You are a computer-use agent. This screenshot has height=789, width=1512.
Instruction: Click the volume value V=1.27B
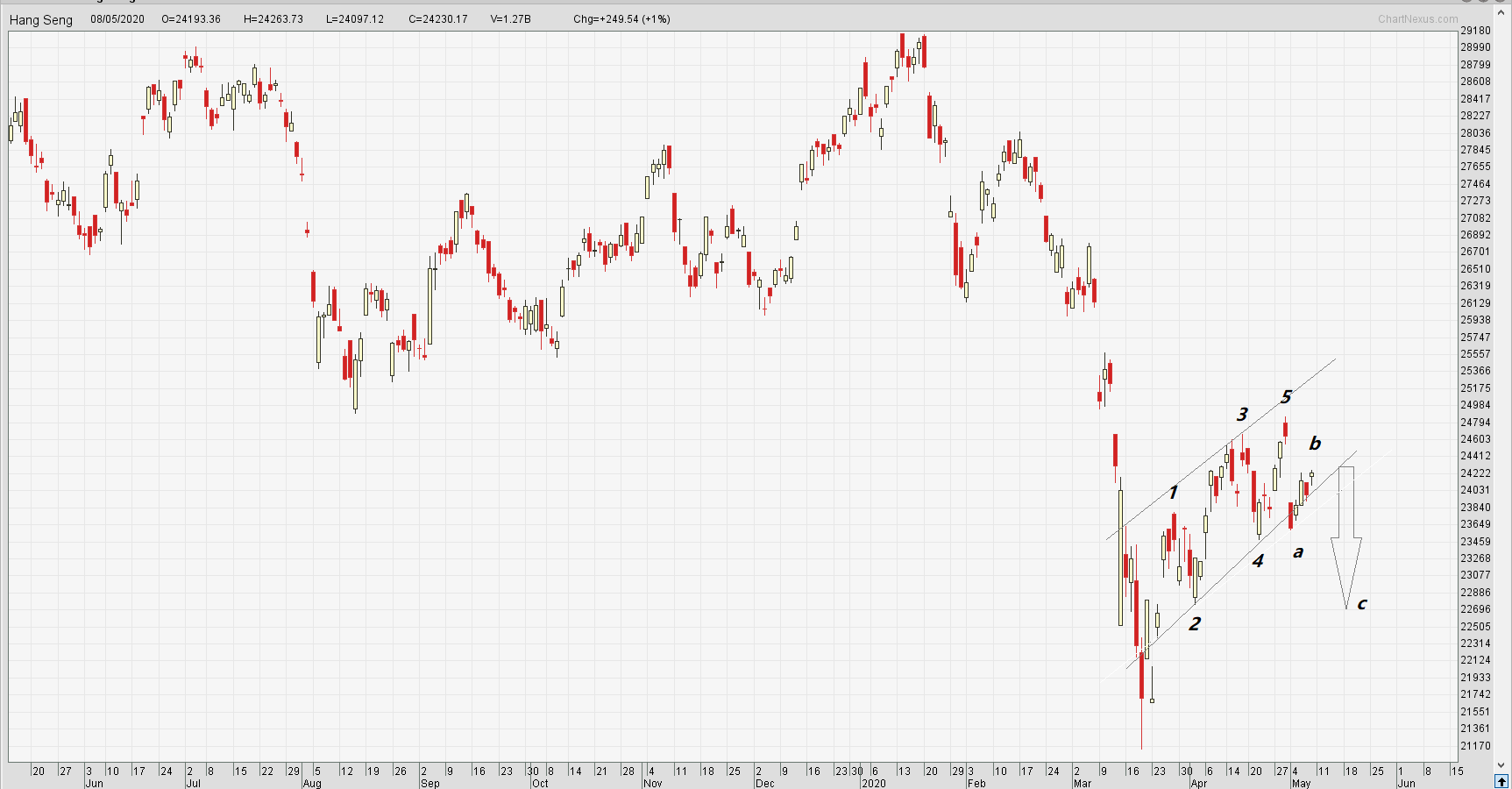[511, 19]
